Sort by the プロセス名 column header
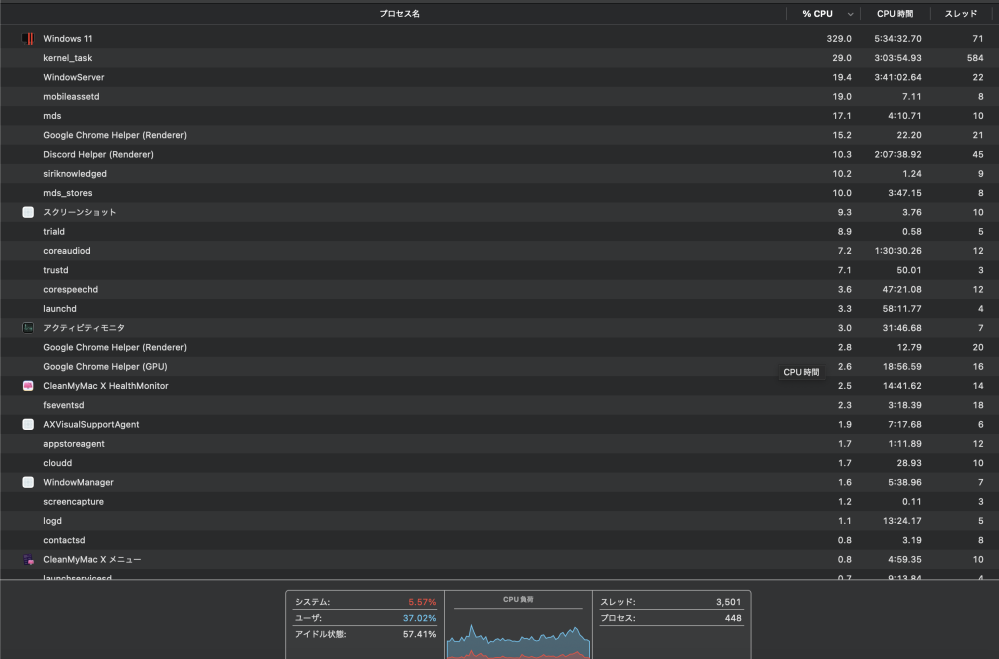 coord(399,13)
